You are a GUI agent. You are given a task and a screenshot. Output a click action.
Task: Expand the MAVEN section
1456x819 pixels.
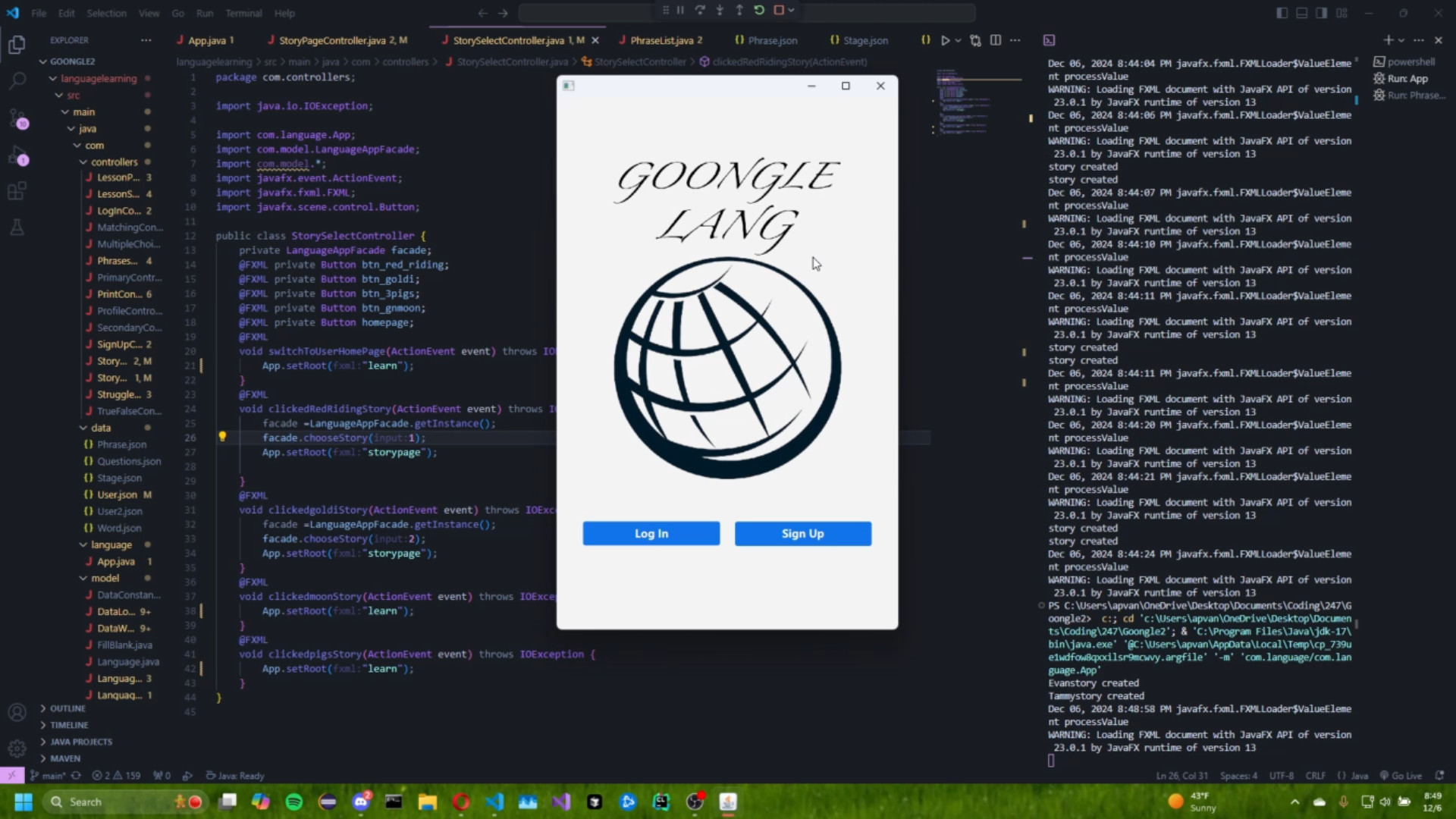coord(65,758)
